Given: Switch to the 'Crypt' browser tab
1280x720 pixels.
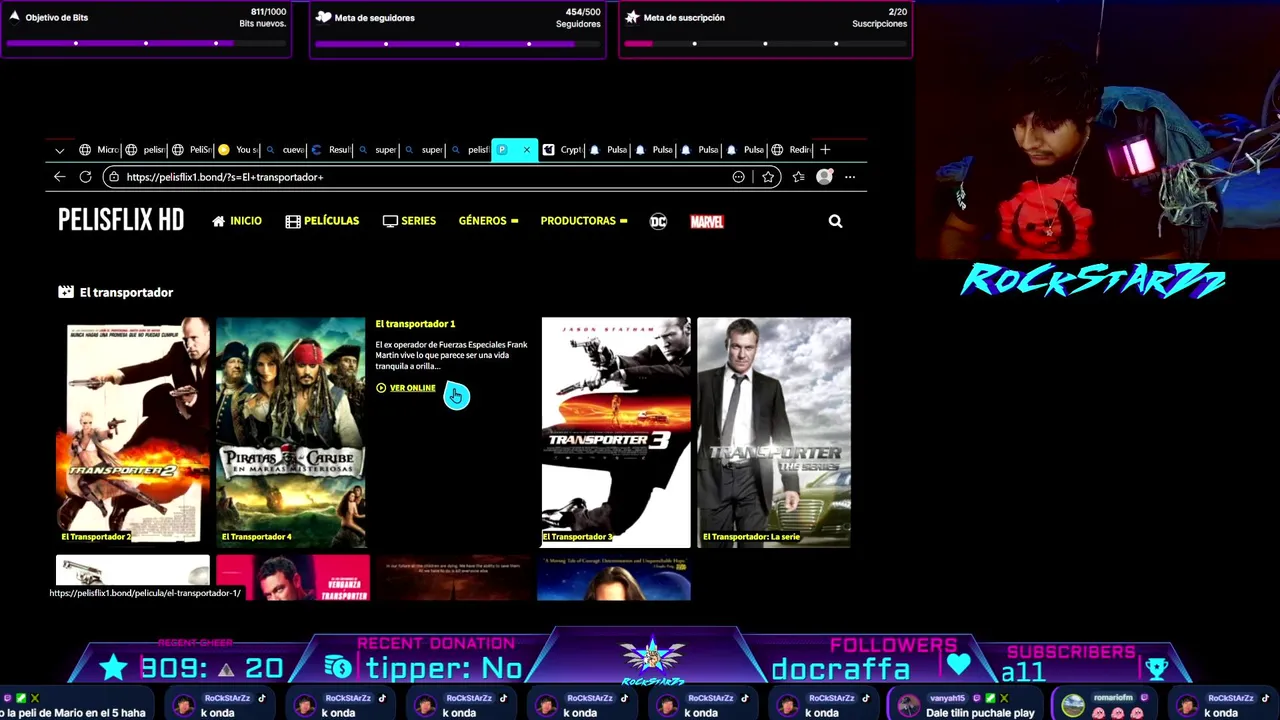Looking at the screenshot, I should [x=562, y=150].
